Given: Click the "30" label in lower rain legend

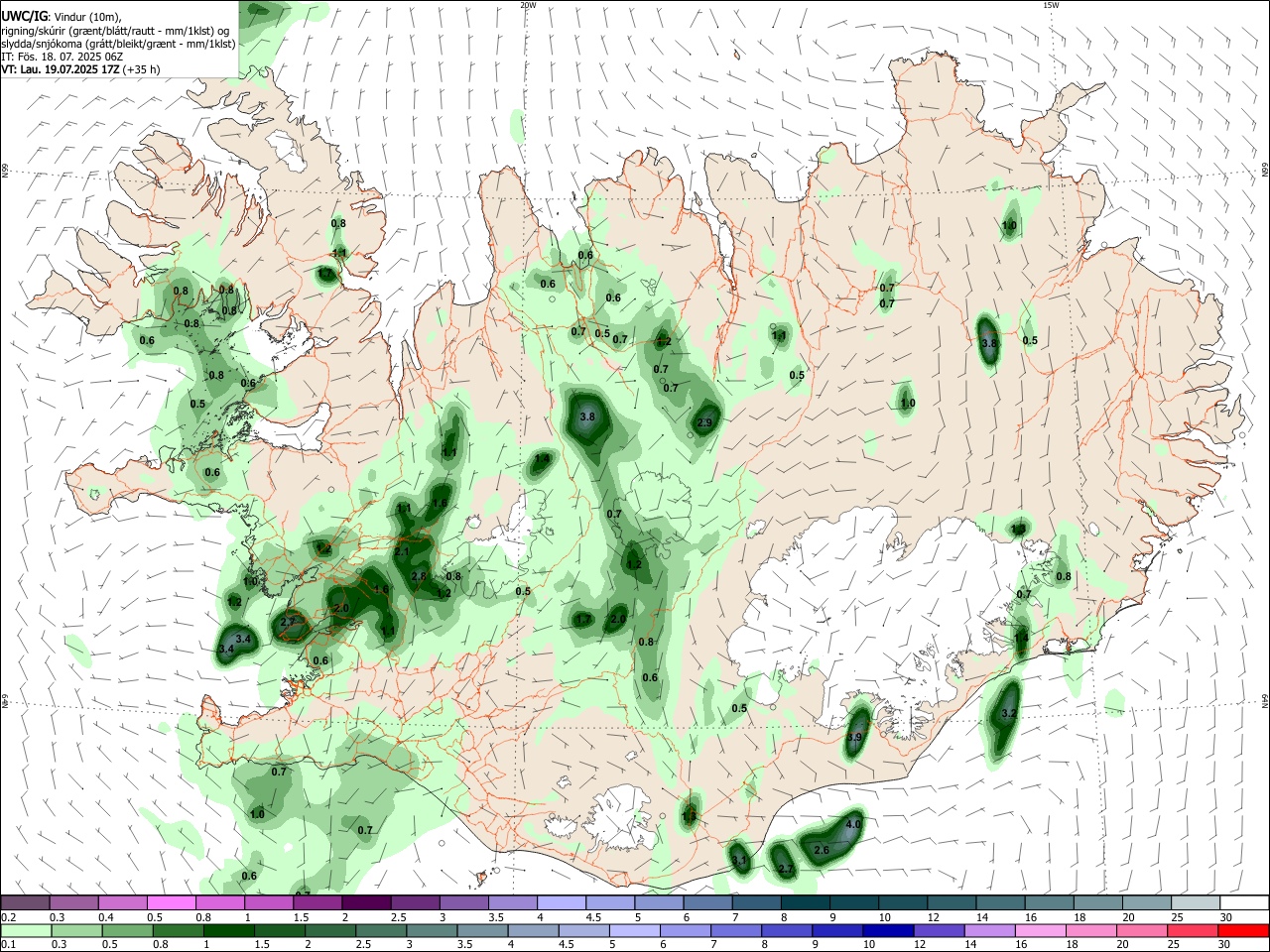Looking at the screenshot, I should coord(1223,944).
